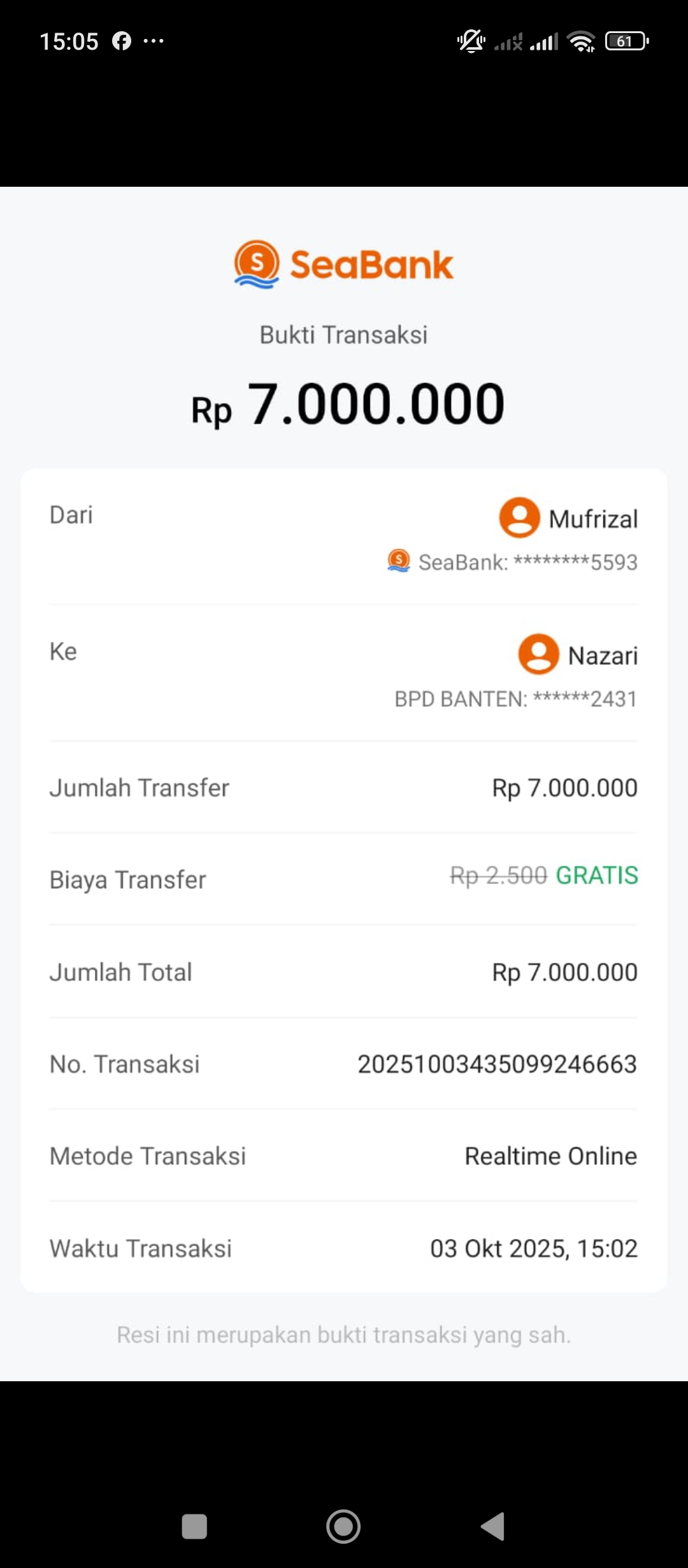Tap the transaction time 03 Okt 2025, 15:02
Viewport: 688px width, 1568px height.
pos(534,1248)
